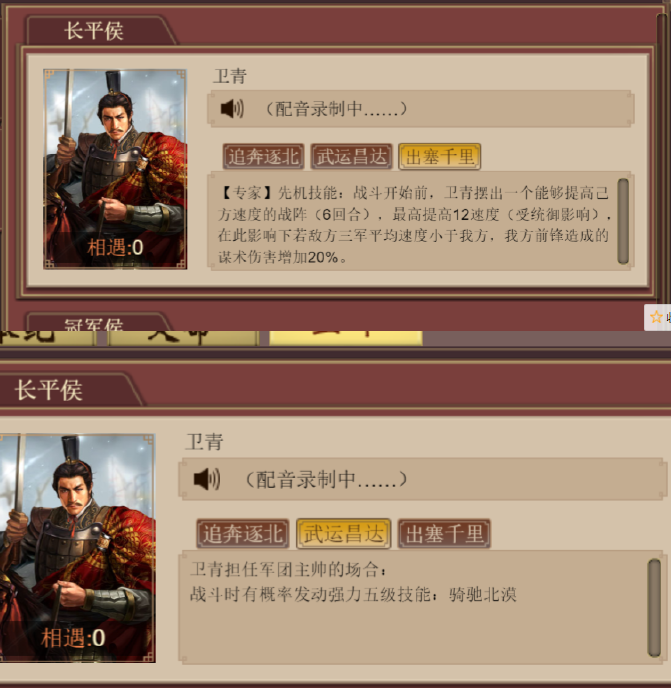671x688 pixels.
Task: Play voice clip in lower 卫青 panel
Action: click(207, 479)
